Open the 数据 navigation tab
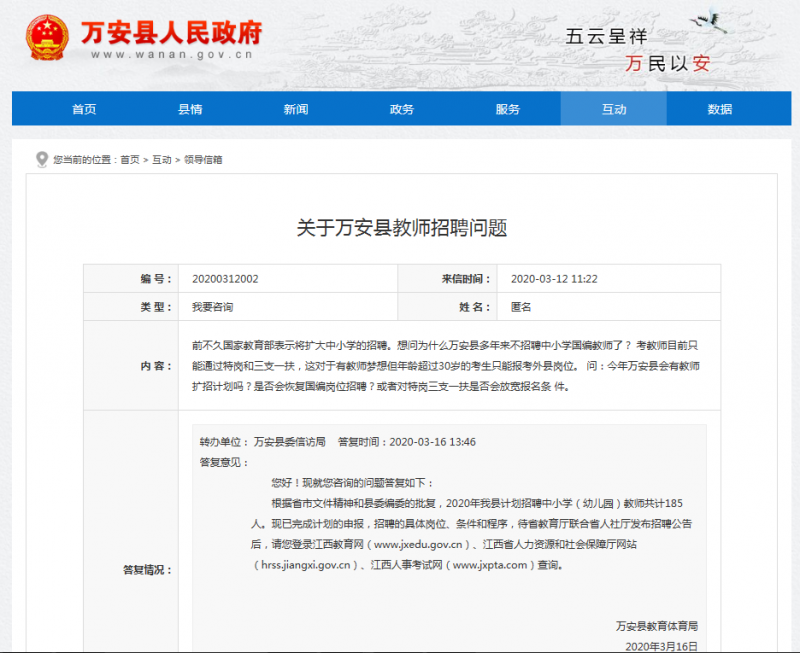 (x=720, y=109)
